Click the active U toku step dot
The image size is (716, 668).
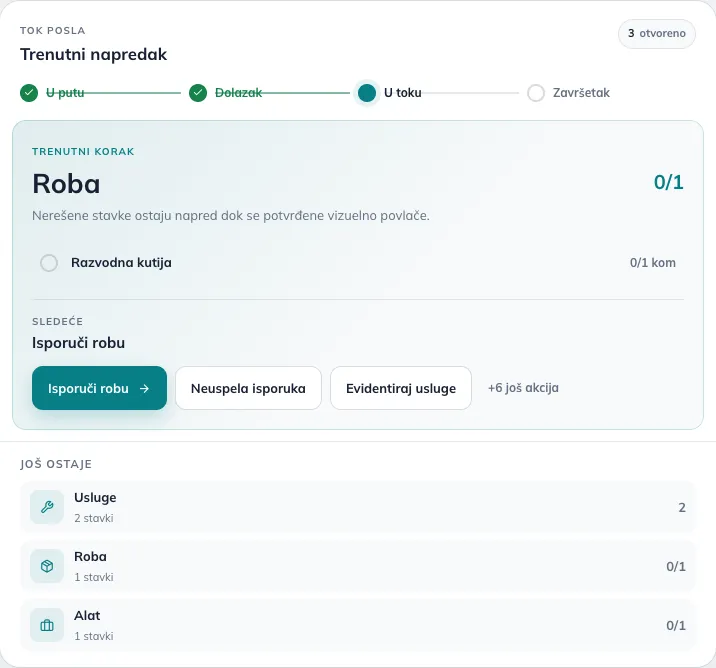[x=367, y=93]
